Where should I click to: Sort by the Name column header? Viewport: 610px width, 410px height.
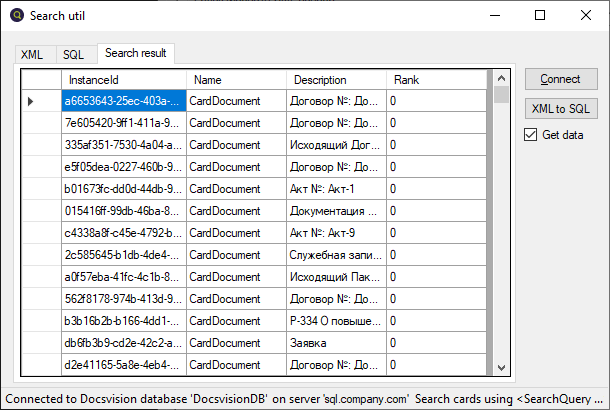click(236, 80)
